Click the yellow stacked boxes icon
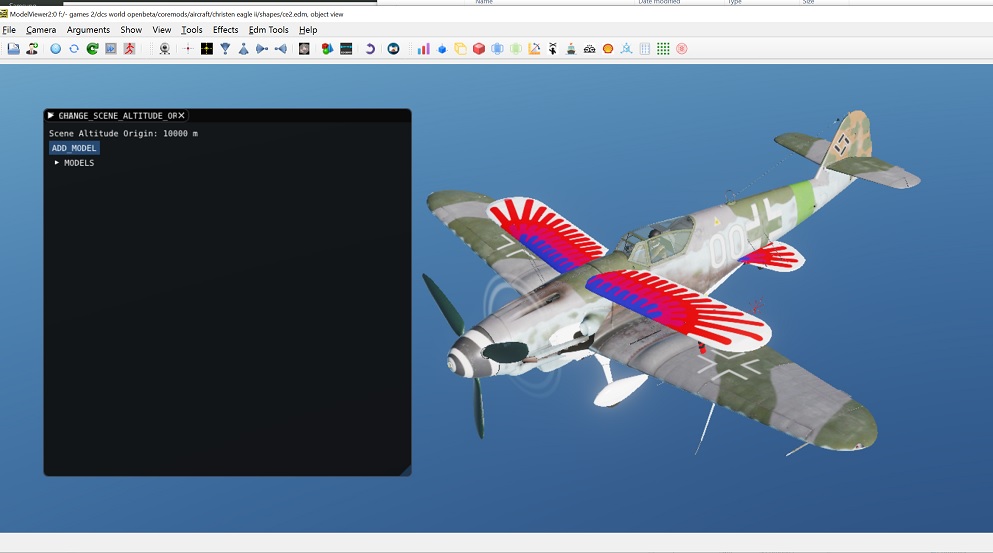 (460, 49)
